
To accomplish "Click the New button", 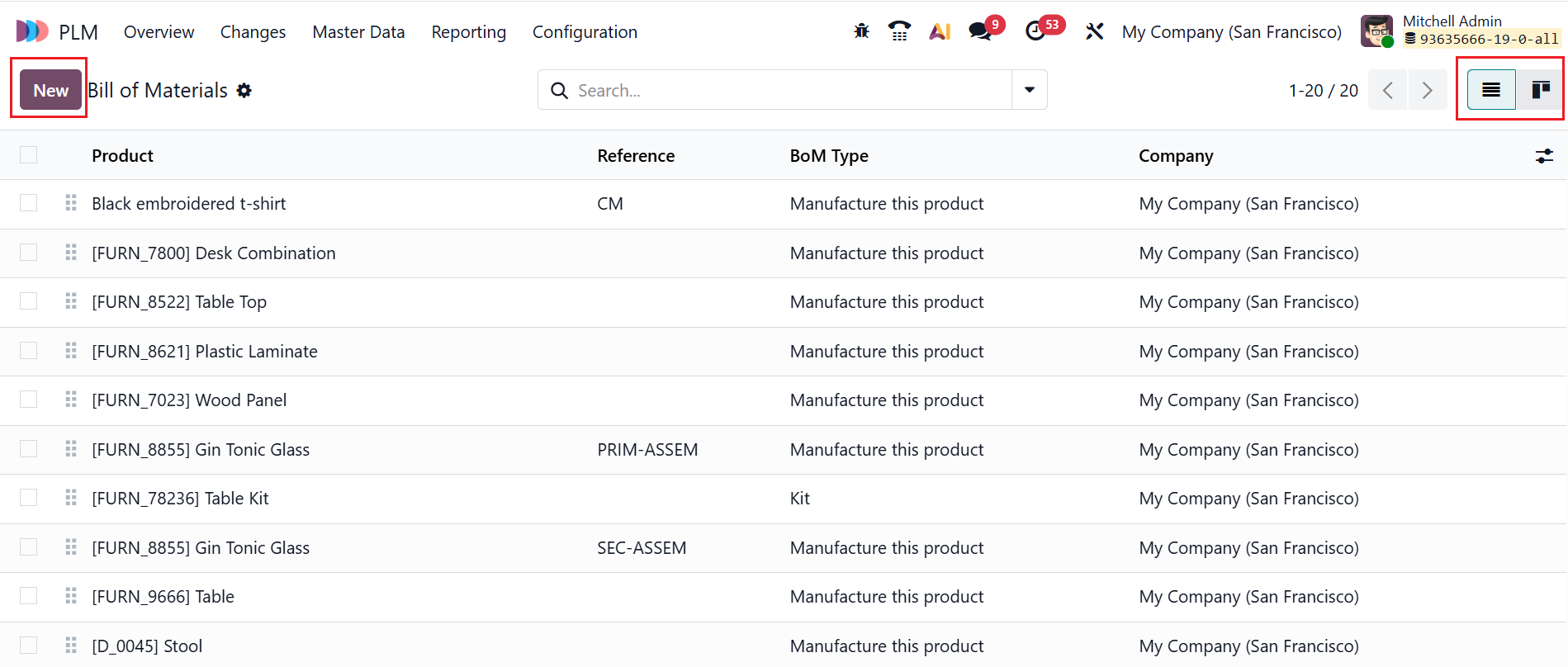I will click(x=50, y=90).
